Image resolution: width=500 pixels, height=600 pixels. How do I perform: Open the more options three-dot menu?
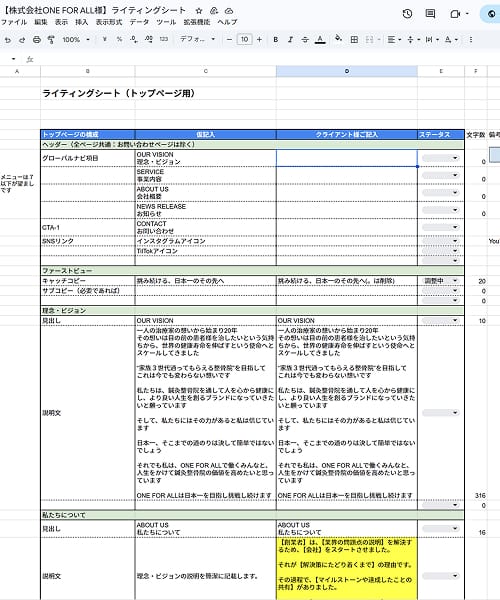pyautogui.click(x=471, y=39)
